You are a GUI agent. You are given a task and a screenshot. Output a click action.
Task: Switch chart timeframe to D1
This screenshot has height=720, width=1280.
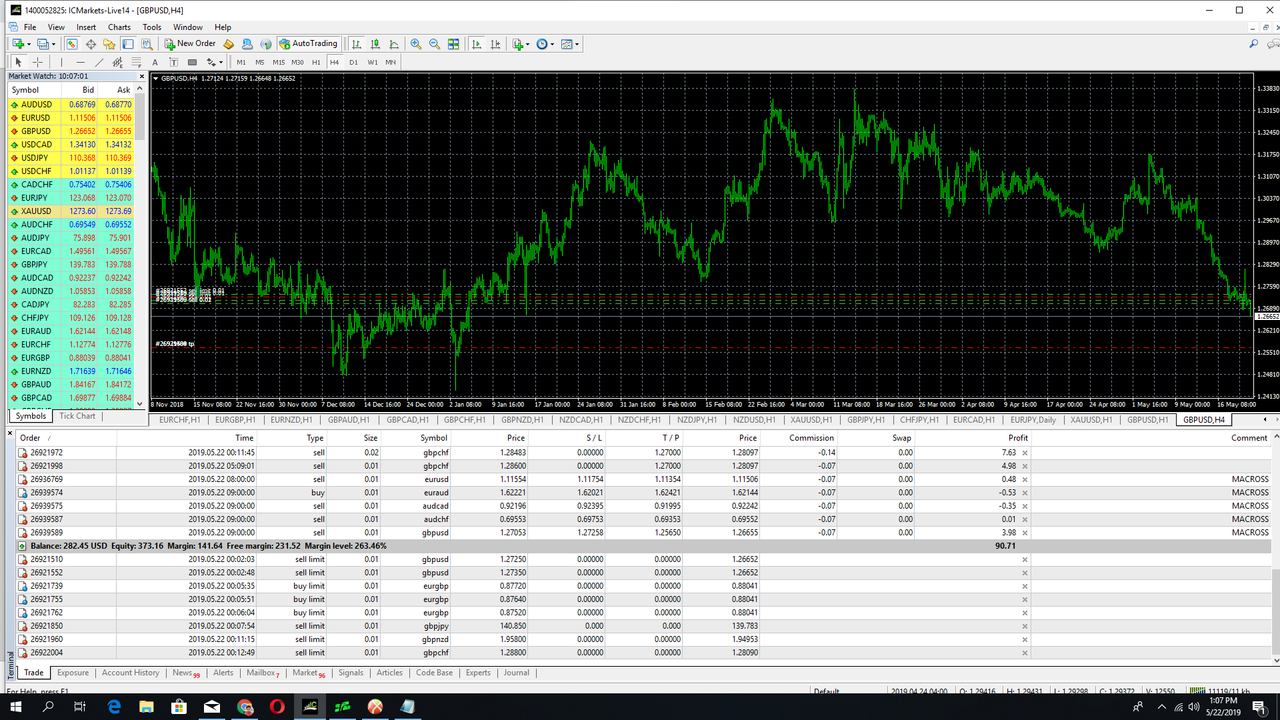pos(353,62)
